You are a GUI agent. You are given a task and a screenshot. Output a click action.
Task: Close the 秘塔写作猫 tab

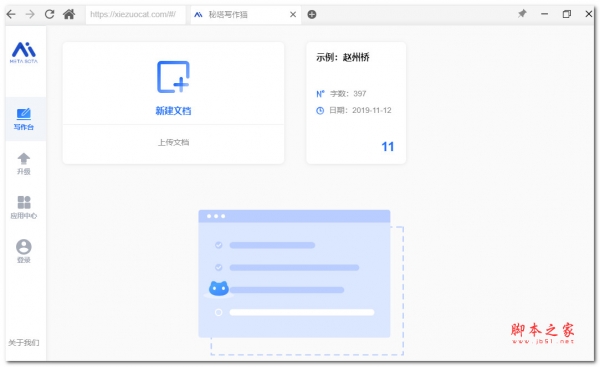click(x=293, y=15)
